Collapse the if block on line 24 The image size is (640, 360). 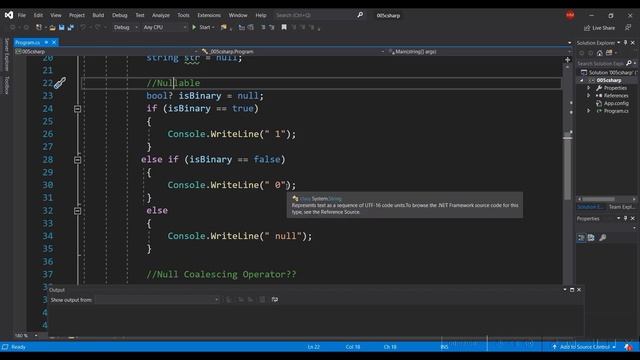point(78,109)
